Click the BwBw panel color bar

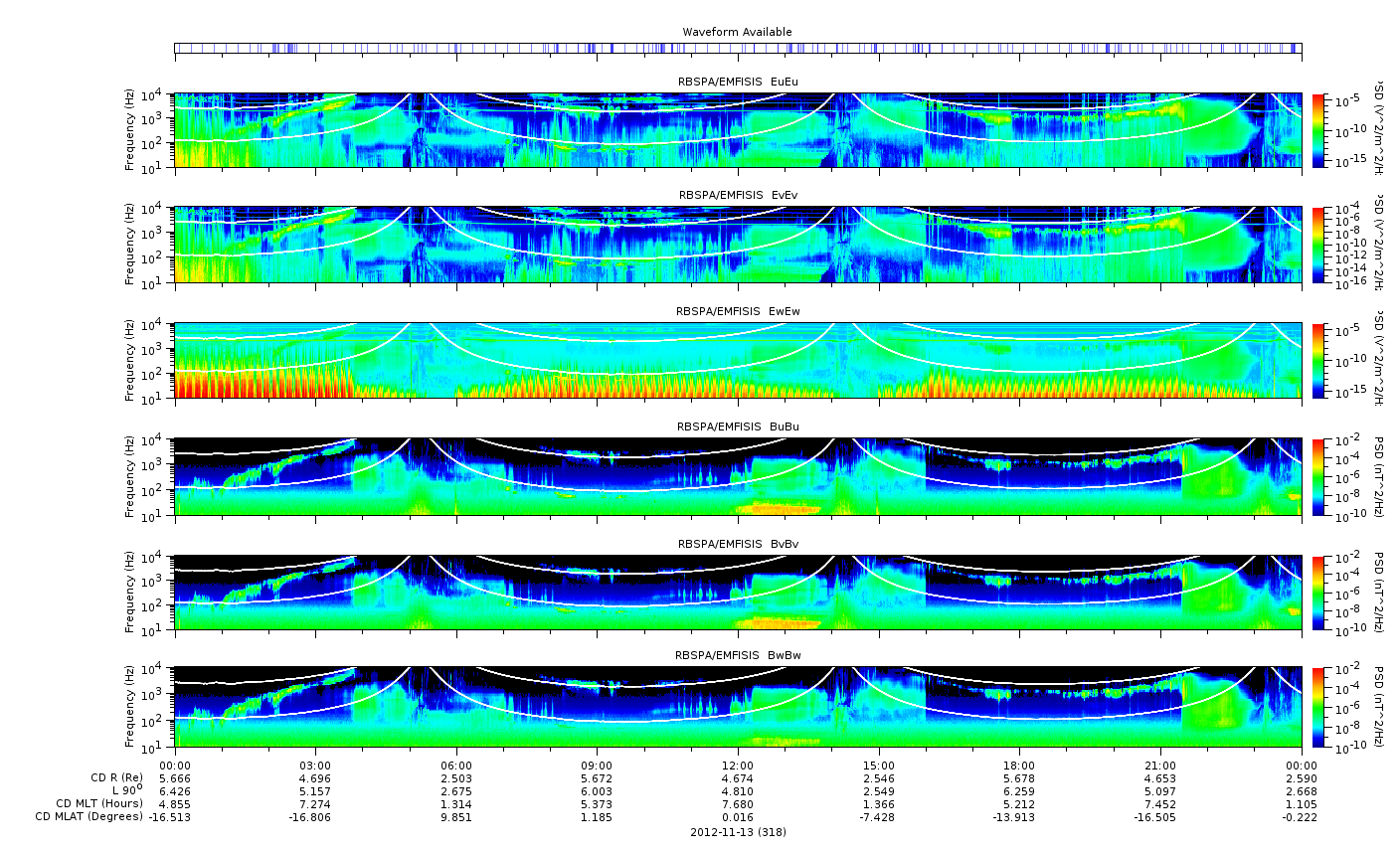click(1318, 707)
